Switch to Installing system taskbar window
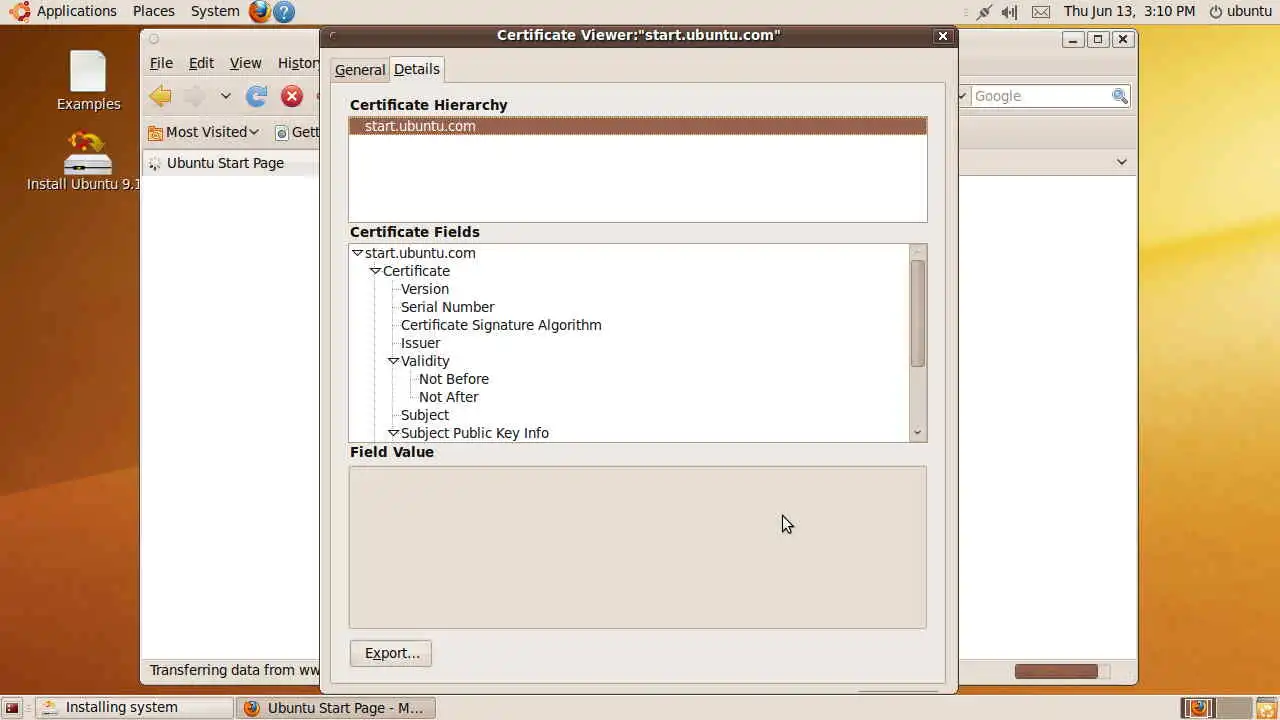 [x=134, y=708]
